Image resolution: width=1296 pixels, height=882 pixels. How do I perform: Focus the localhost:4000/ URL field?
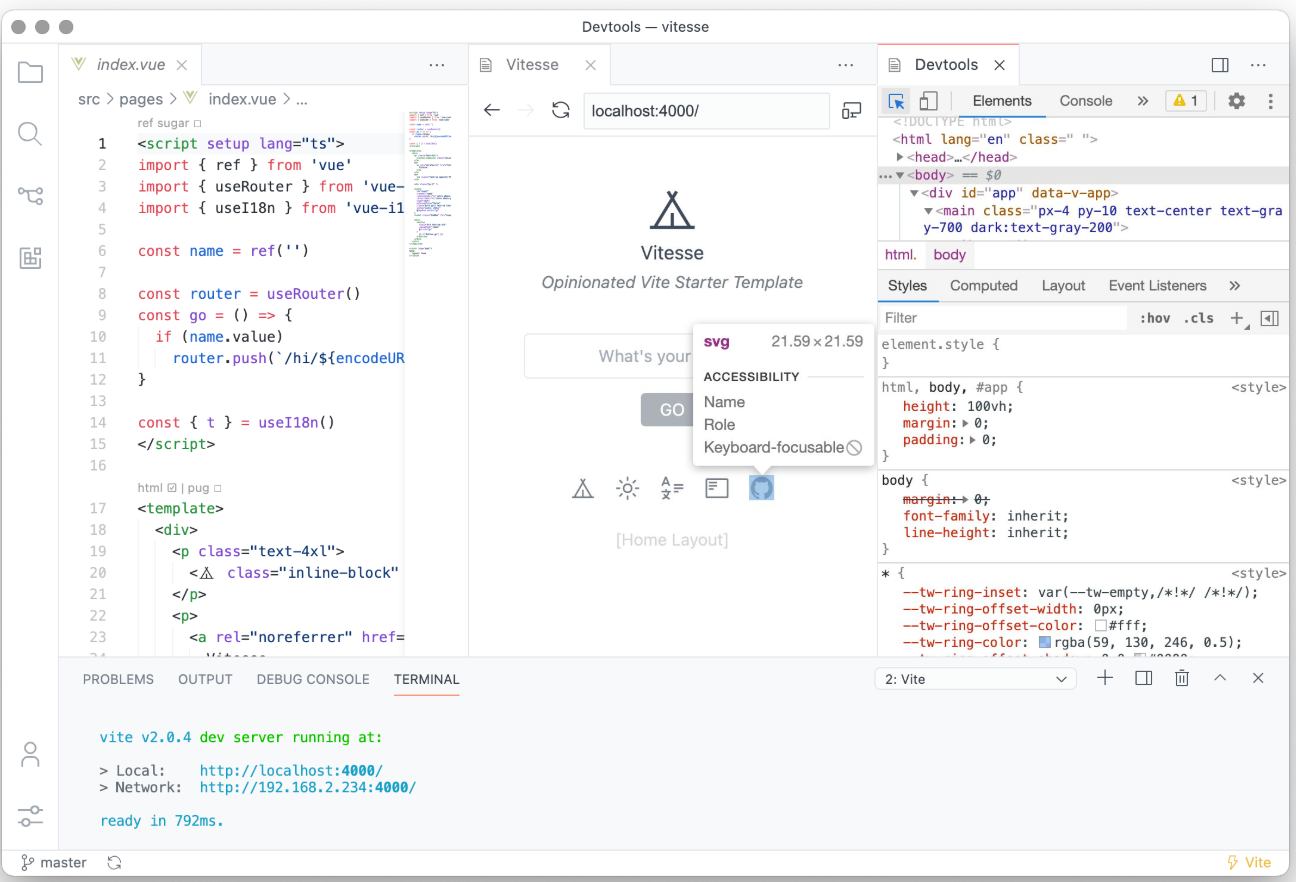706,111
